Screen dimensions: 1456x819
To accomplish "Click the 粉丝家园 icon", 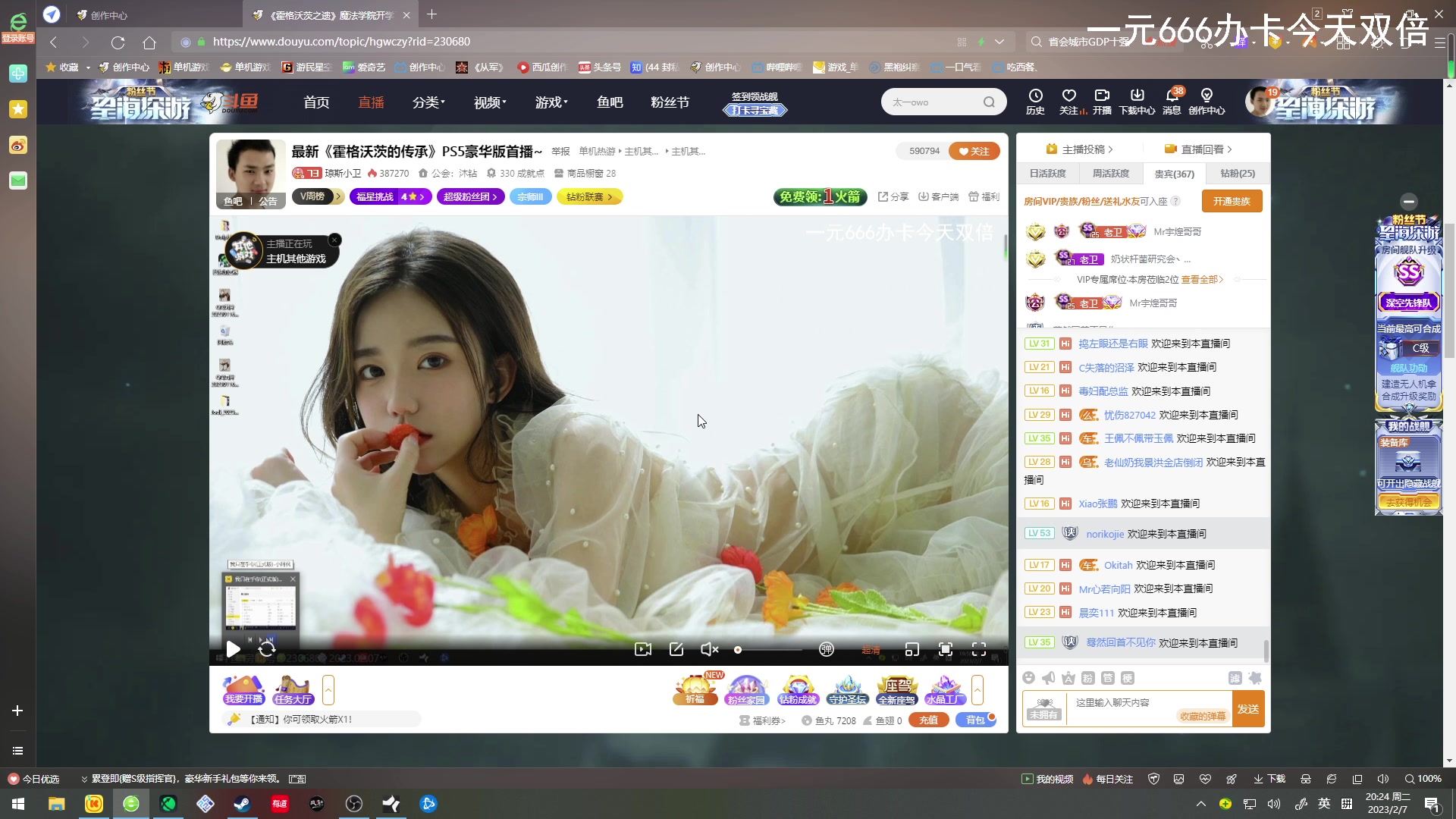I will pos(748,689).
